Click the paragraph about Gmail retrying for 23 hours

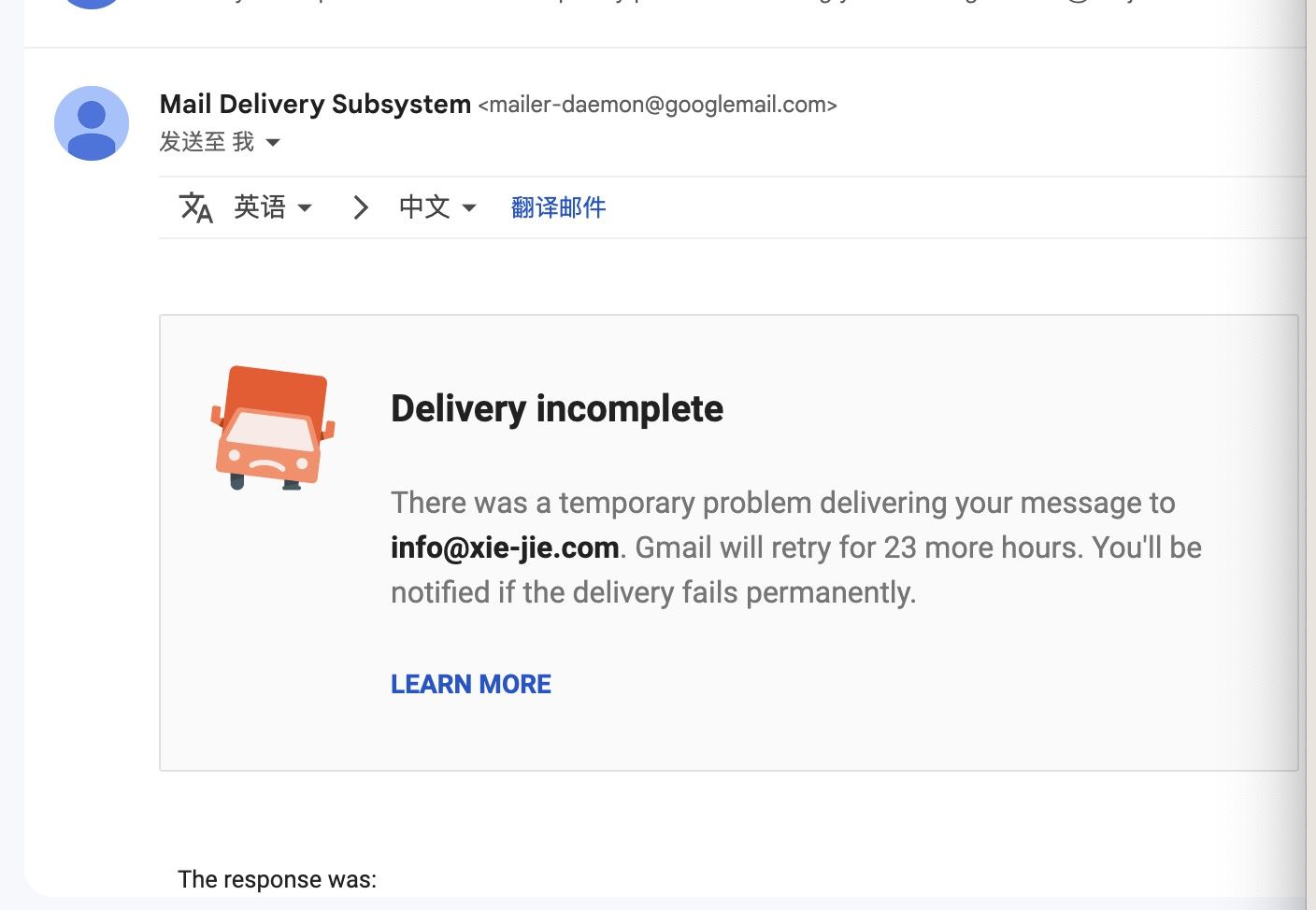point(796,547)
